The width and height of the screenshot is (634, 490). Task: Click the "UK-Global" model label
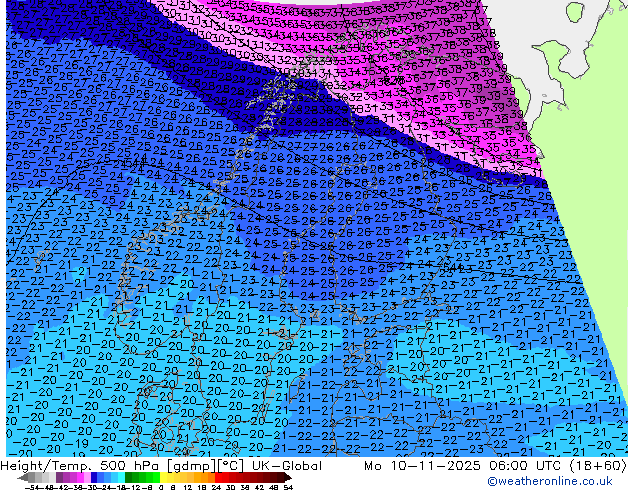pos(287,466)
